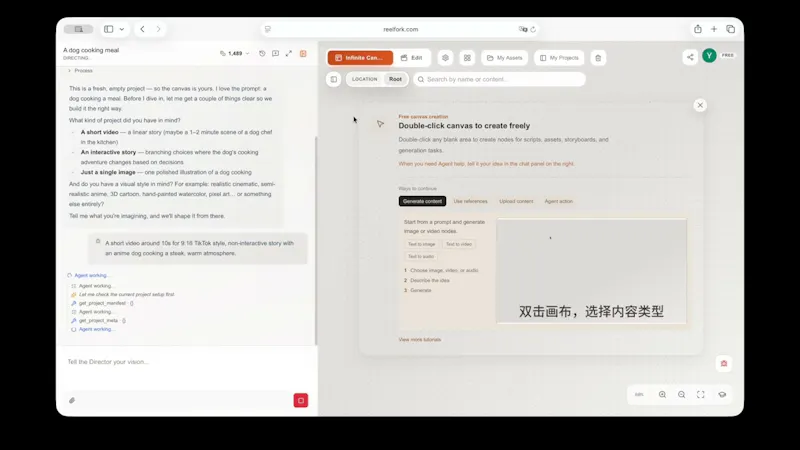Focus the Search by name or content field
Screen dimensions: 800x450
click(499, 80)
